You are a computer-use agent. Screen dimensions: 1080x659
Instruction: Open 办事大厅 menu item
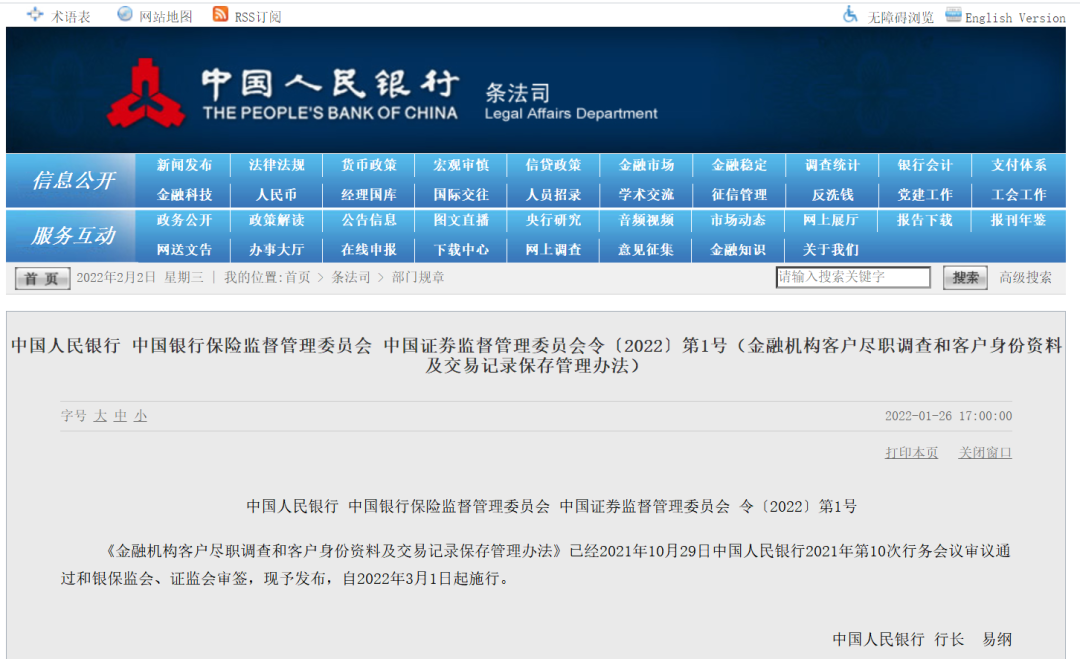tap(276, 250)
